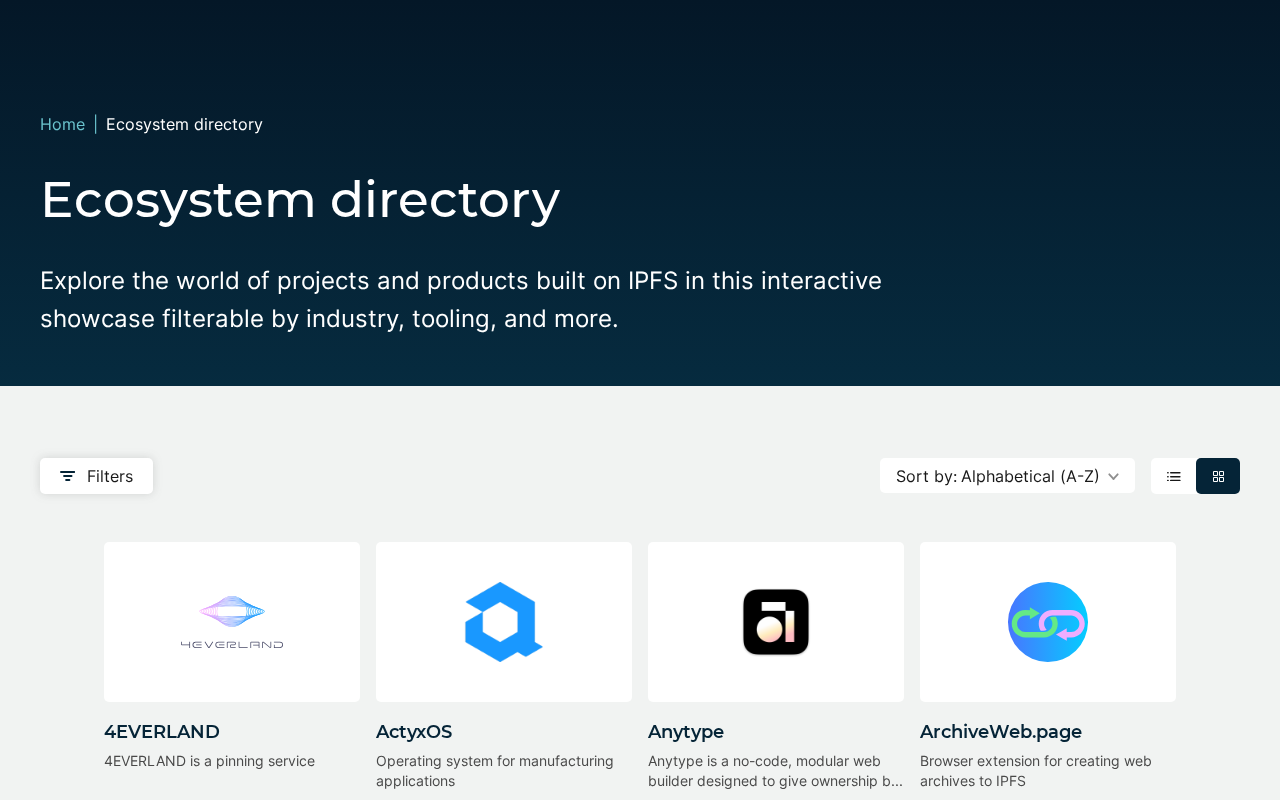
Task: Open the Anytype logo card
Action: [776, 622]
